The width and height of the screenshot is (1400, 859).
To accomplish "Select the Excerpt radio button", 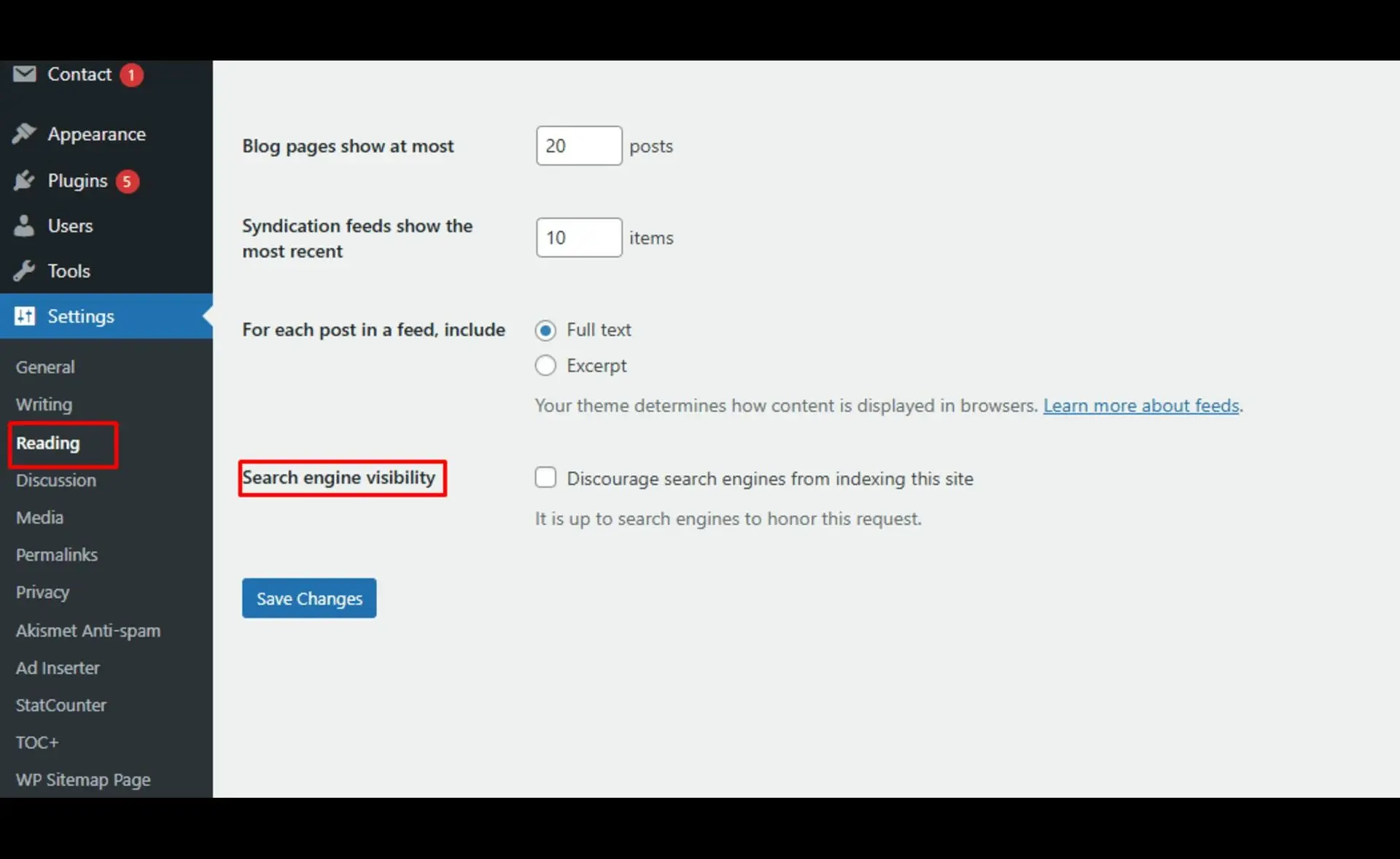I will (x=545, y=365).
